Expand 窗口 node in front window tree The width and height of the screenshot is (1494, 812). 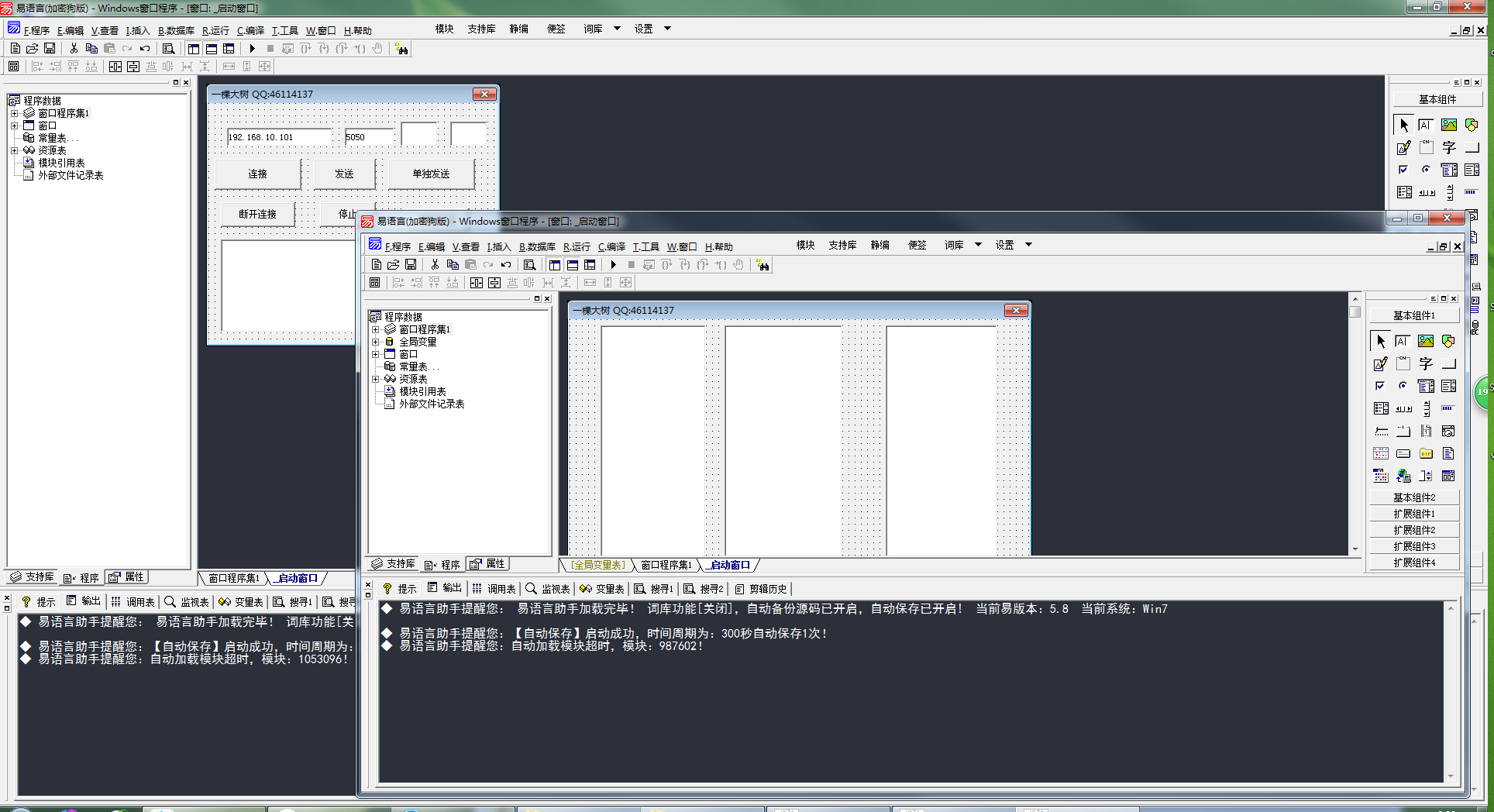(376, 354)
